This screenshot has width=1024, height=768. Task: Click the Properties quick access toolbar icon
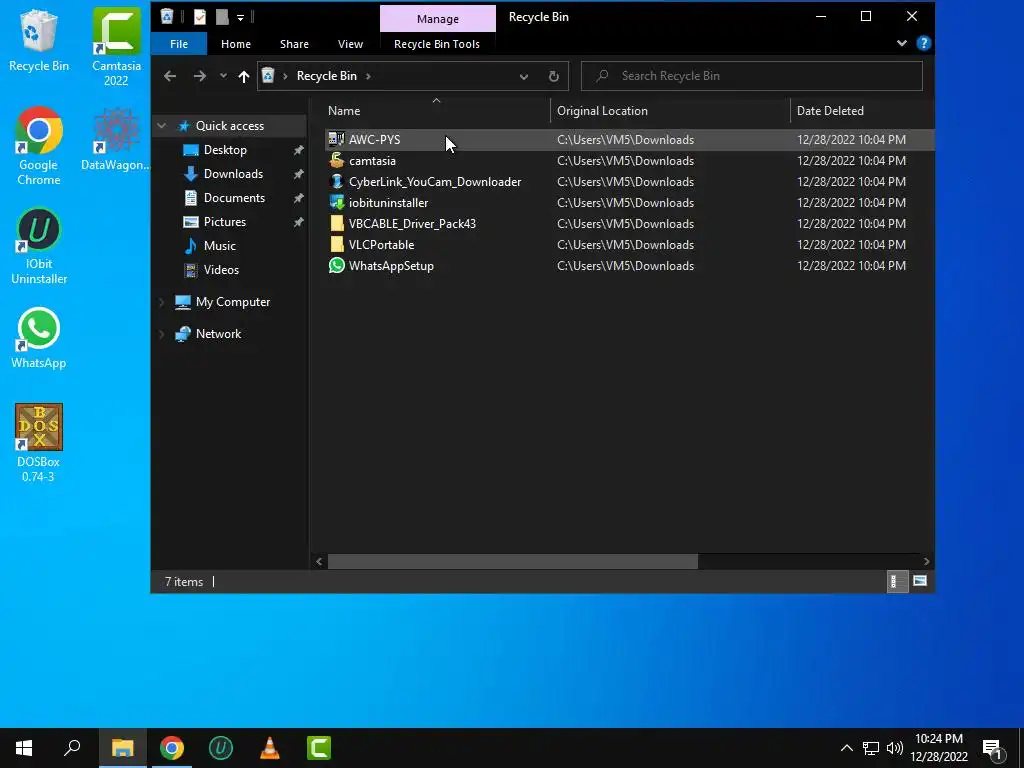[200, 17]
